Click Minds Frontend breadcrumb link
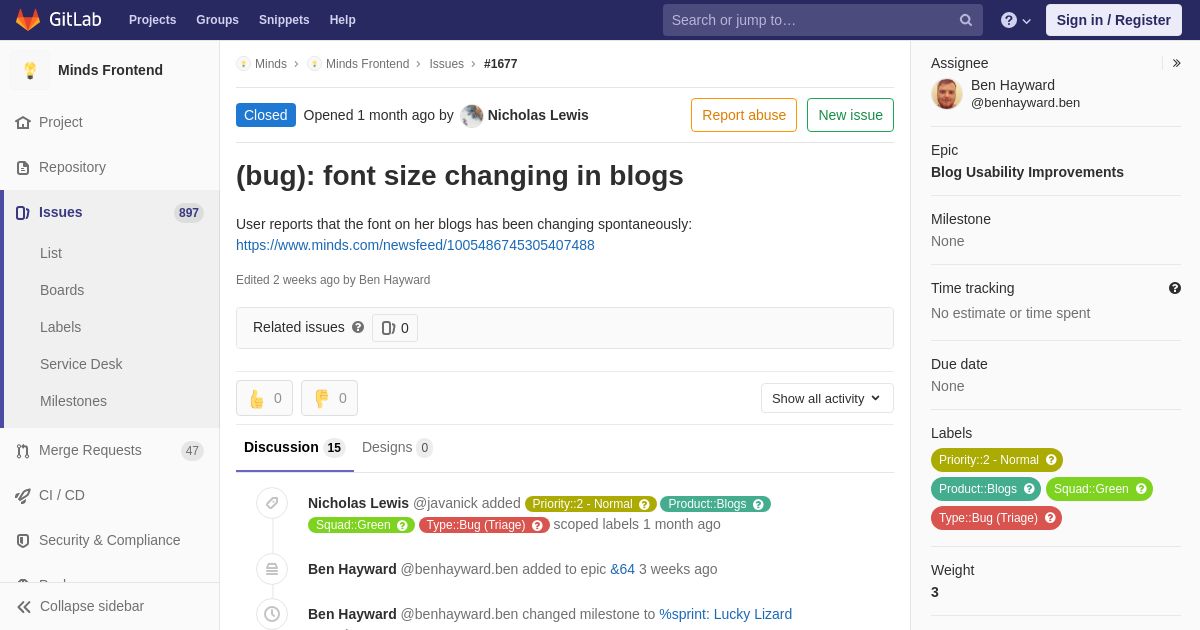The width and height of the screenshot is (1200, 630). coord(367,64)
